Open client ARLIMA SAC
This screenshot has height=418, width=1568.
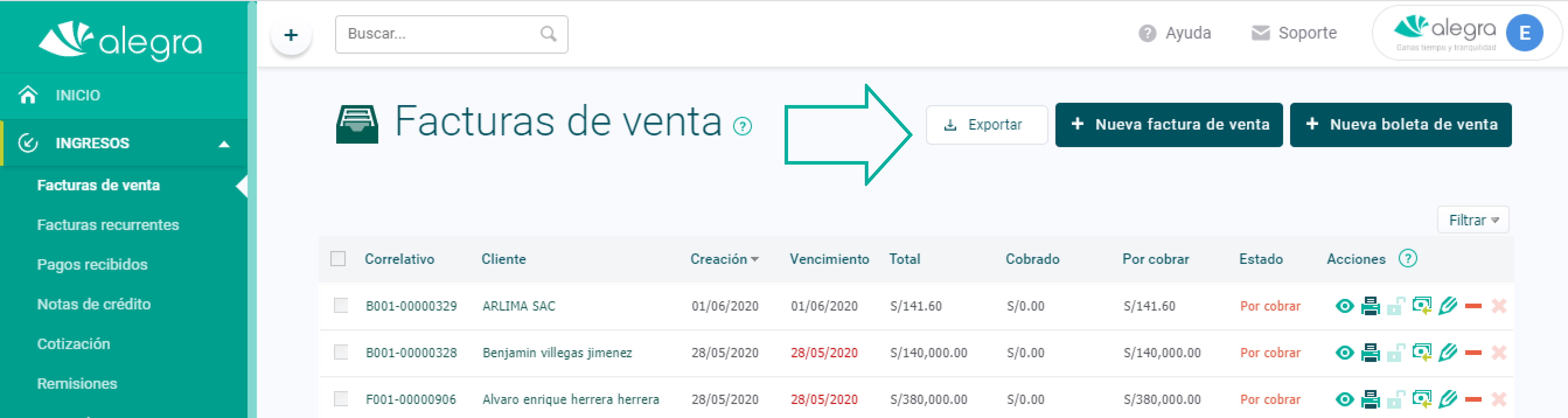(519, 306)
